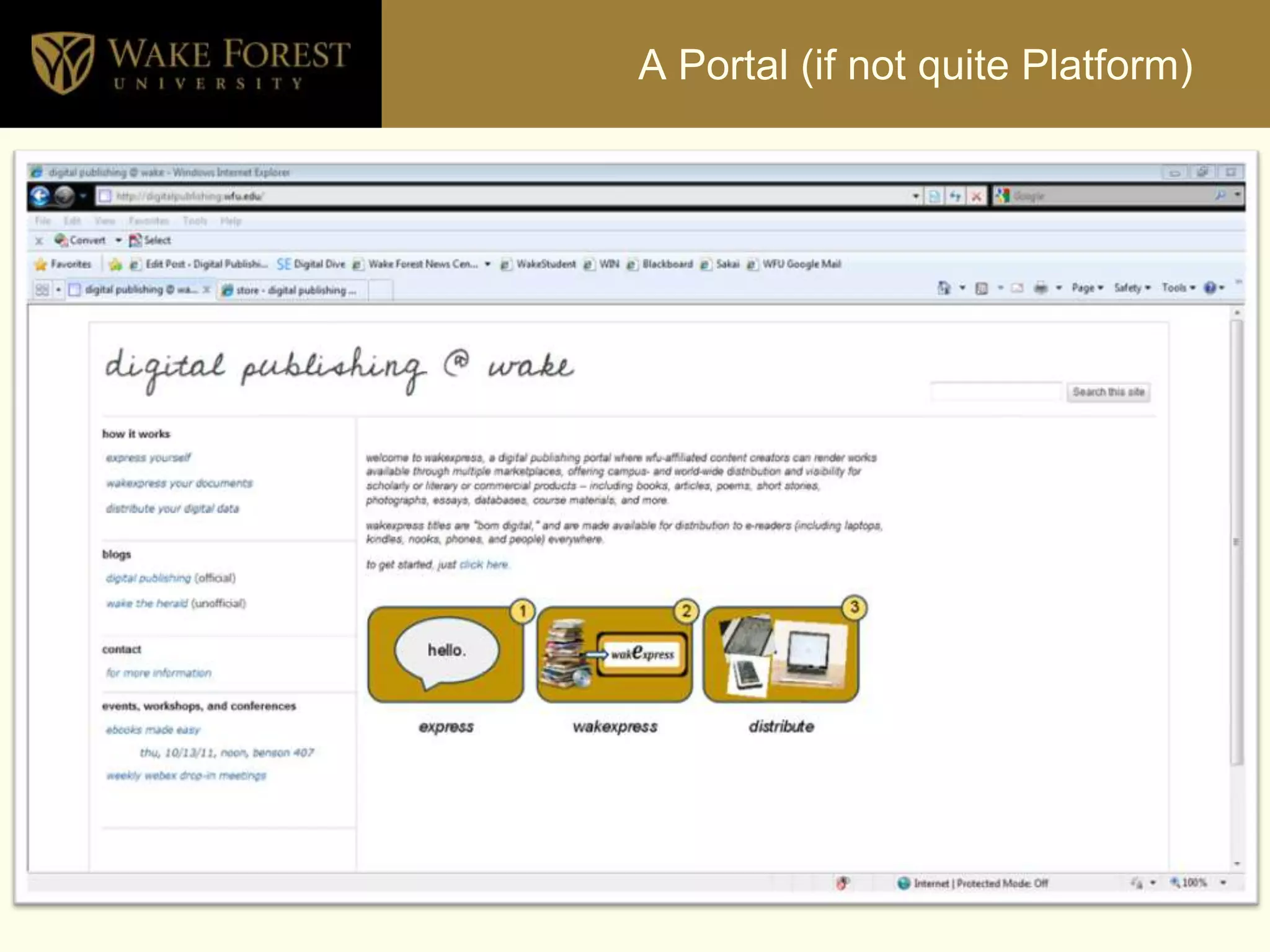Click the Print icon
1270x952 pixels.
(x=1041, y=288)
